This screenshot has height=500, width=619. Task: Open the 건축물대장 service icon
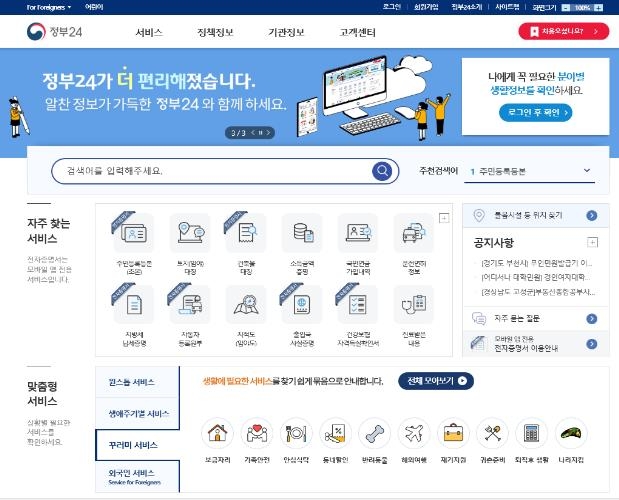[x=246, y=233]
